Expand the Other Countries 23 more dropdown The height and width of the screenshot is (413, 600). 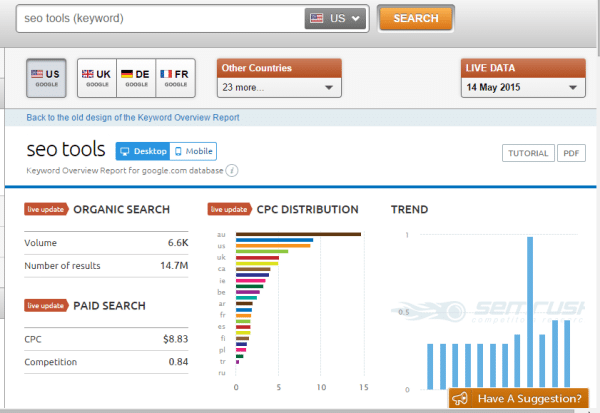click(x=279, y=88)
